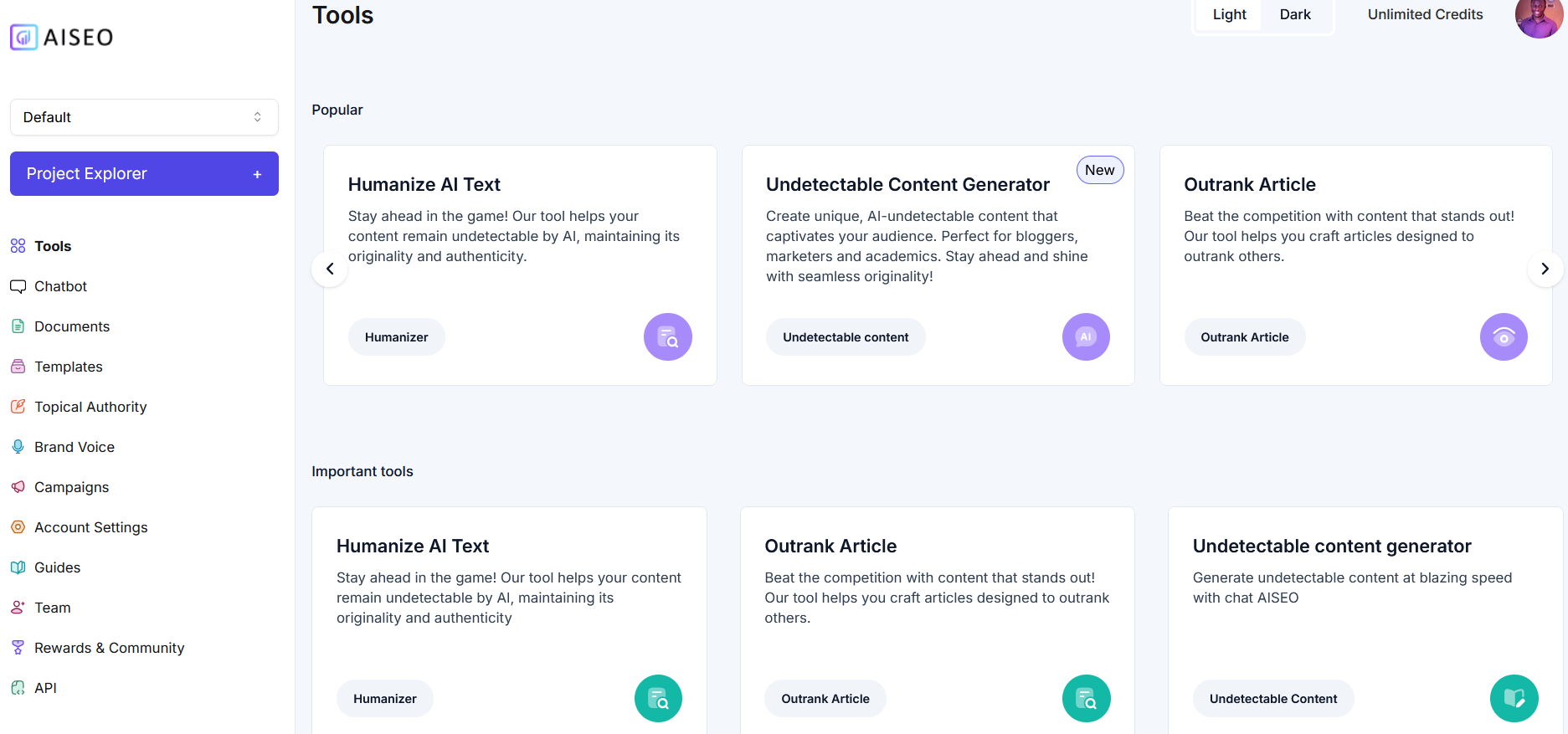This screenshot has width=1568, height=734.
Task: Click the teal edit icon on Undetectable content generator
Action: 1514,698
